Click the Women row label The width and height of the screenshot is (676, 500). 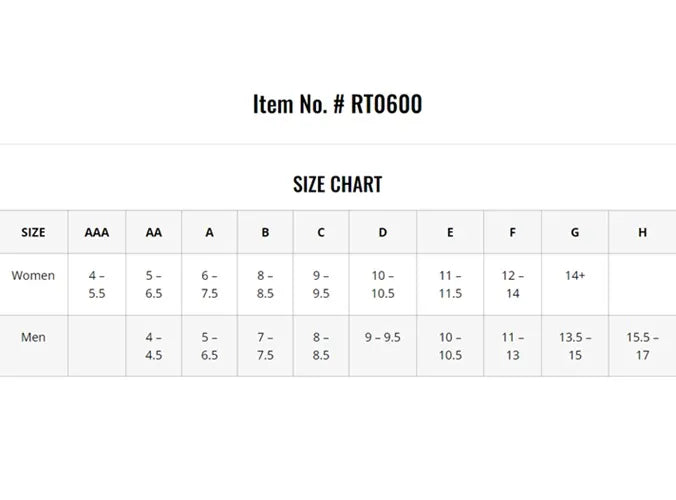(x=33, y=276)
